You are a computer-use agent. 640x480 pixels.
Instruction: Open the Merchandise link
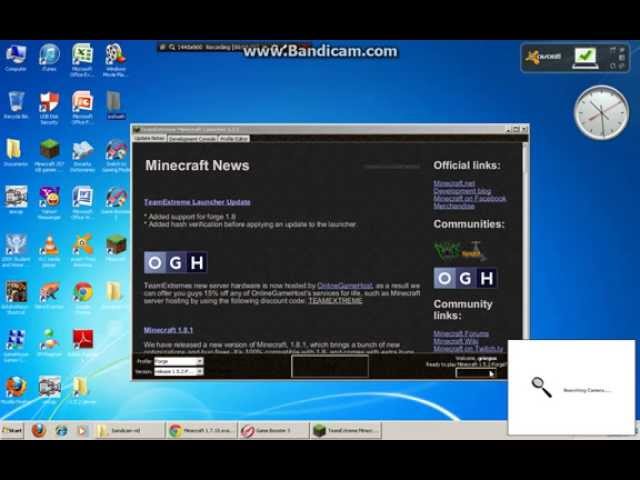pyautogui.click(x=454, y=206)
